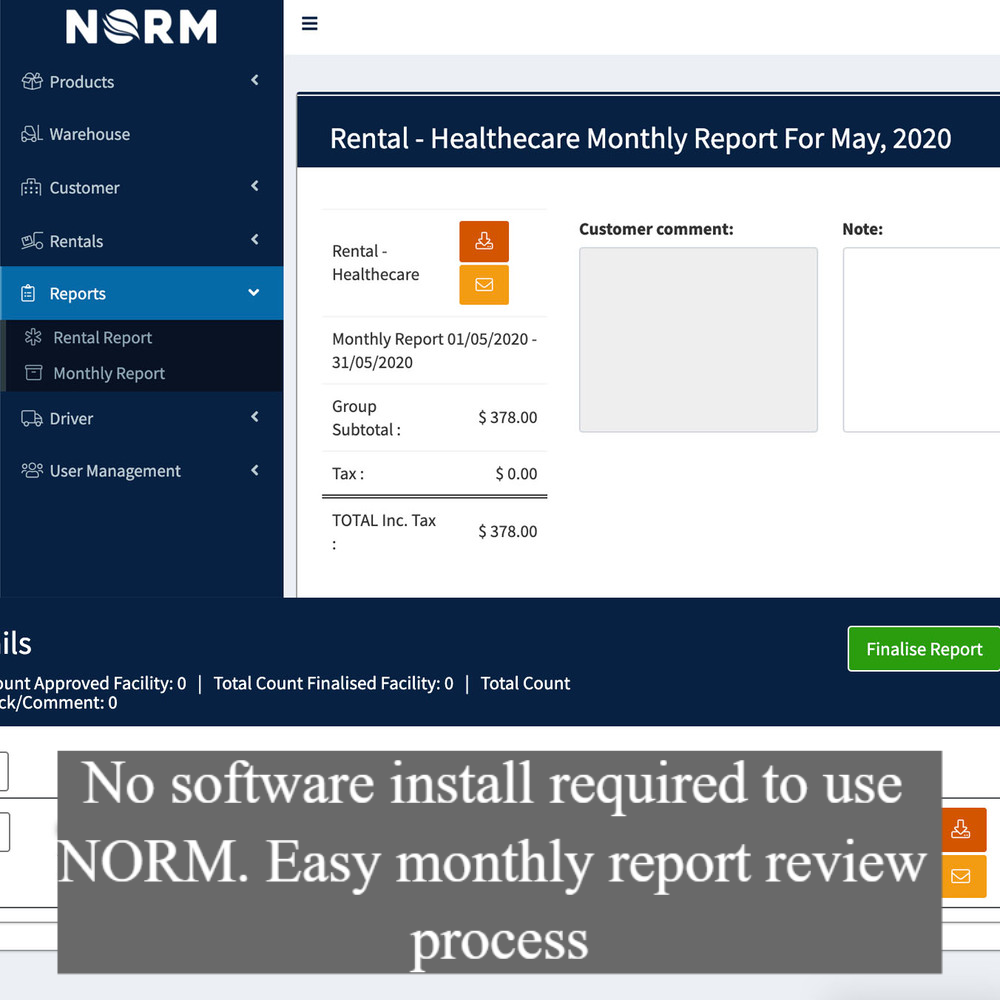Focus the Note text area
The height and width of the screenshot is (1000, 1000).
coord(920,340)
